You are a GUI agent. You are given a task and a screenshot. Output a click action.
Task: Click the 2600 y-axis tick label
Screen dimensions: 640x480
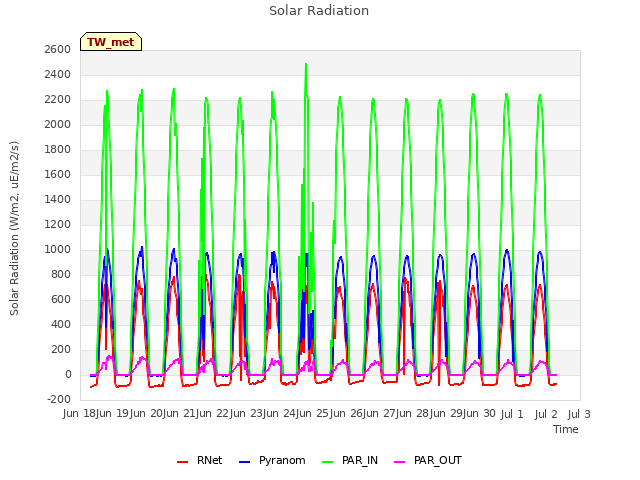pyautogui.click(x=58, y=49)
